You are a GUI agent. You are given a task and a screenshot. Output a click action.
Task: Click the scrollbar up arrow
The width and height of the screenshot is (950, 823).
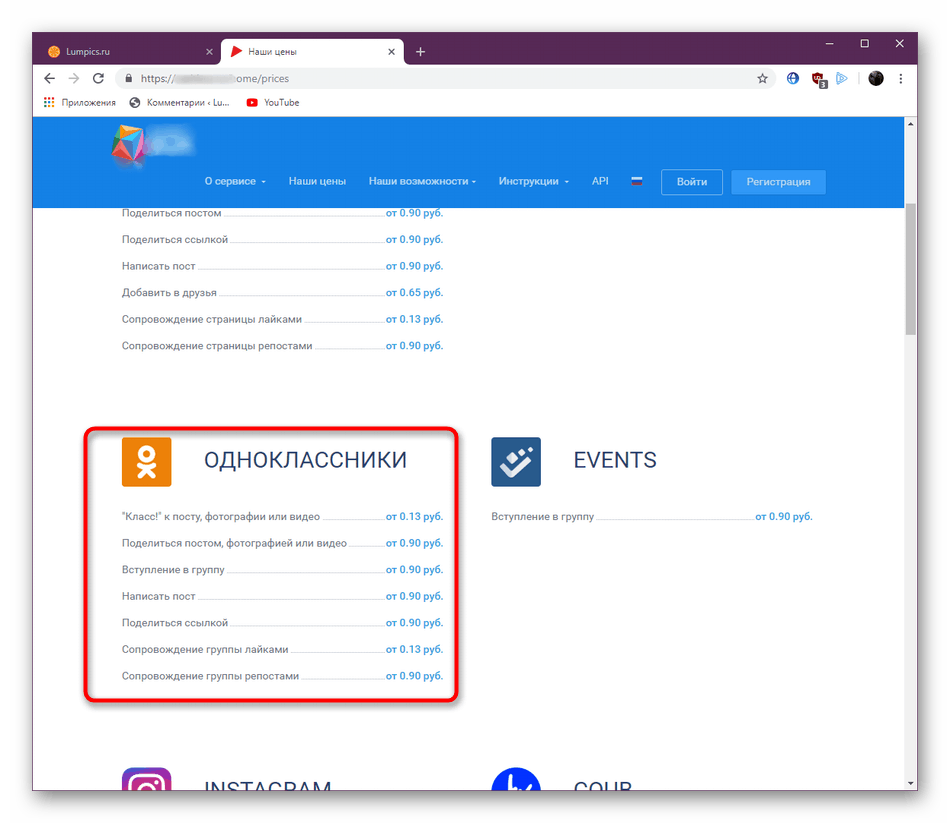[x=911, y=124]
